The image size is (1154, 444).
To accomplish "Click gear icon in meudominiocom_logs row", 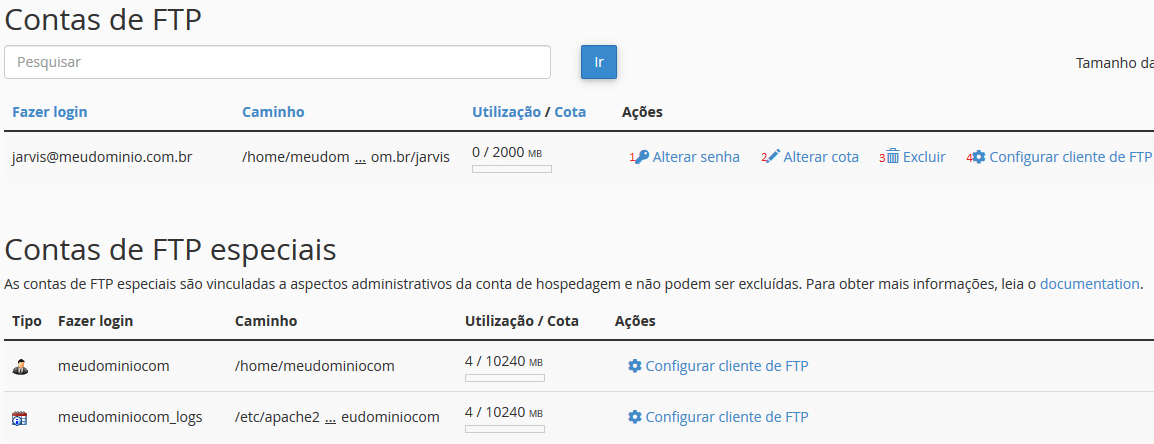I will [x=635, y=417].
